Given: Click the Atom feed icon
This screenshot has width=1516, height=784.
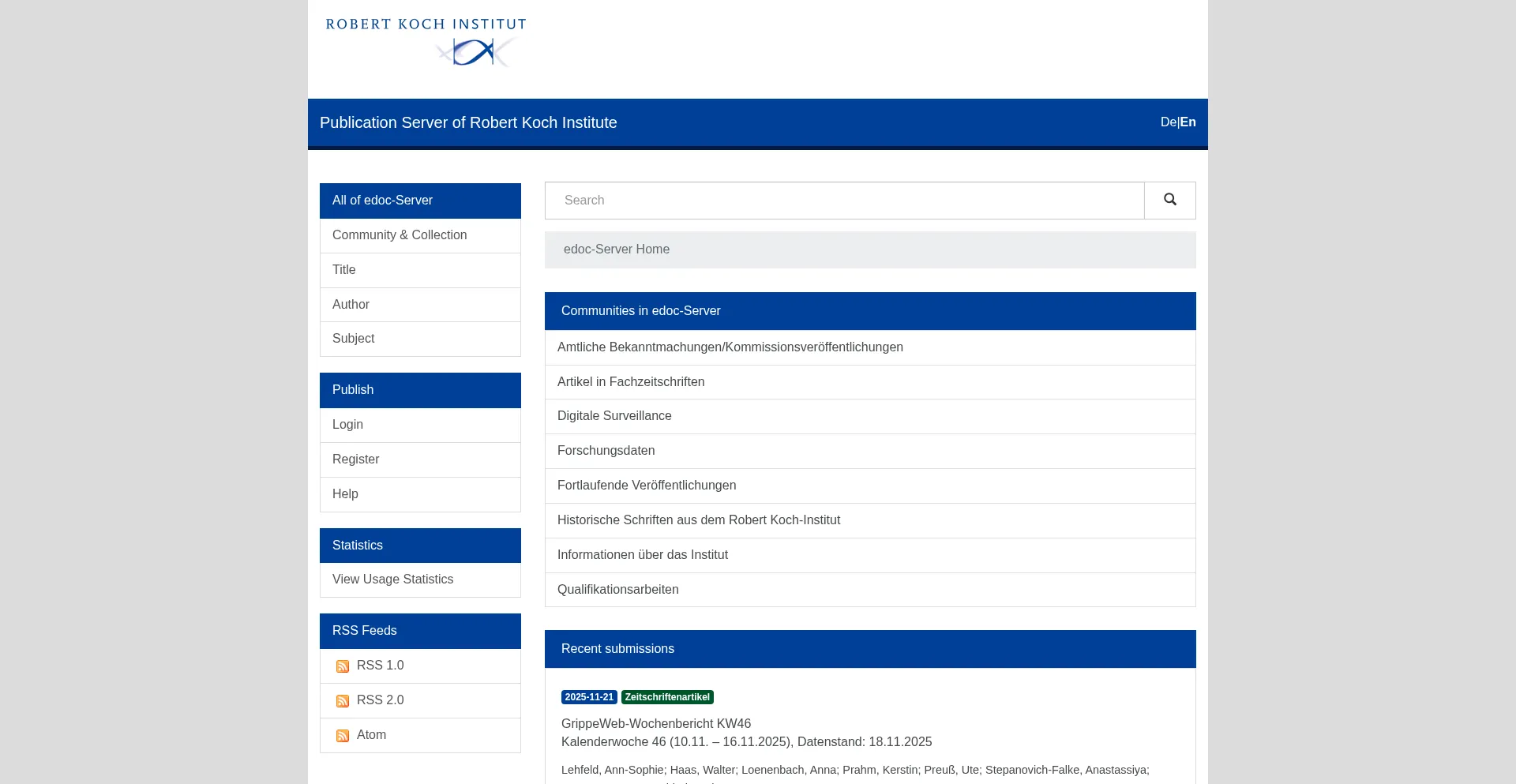Looking at the screenshot, I should [x=343, y=736].
